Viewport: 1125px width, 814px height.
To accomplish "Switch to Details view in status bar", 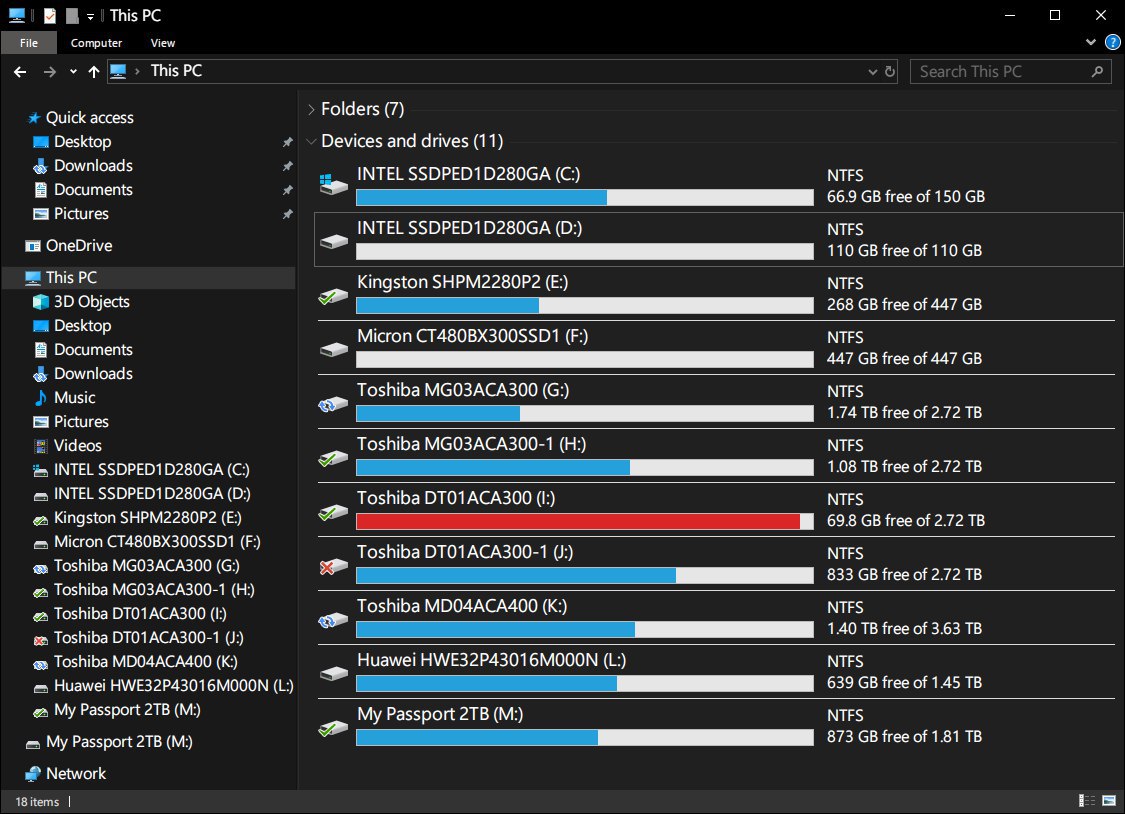I will (1087, 801).
